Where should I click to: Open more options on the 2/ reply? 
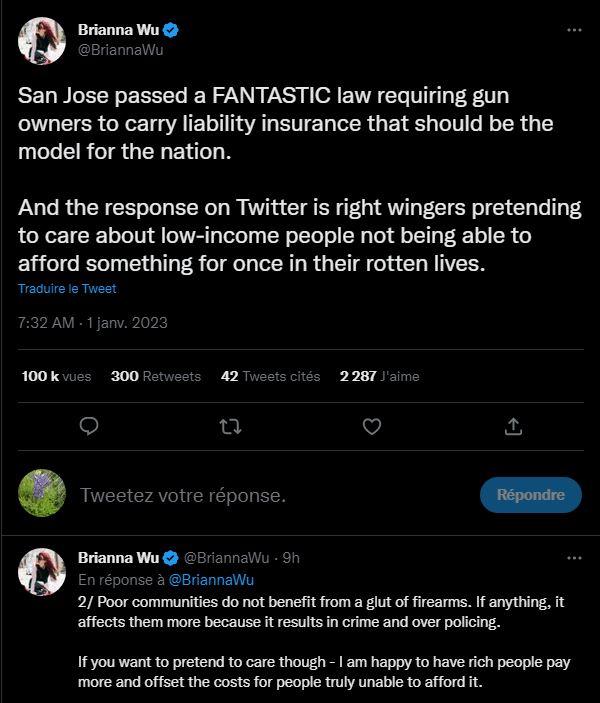pyautogui.click(x=573, y=557)
